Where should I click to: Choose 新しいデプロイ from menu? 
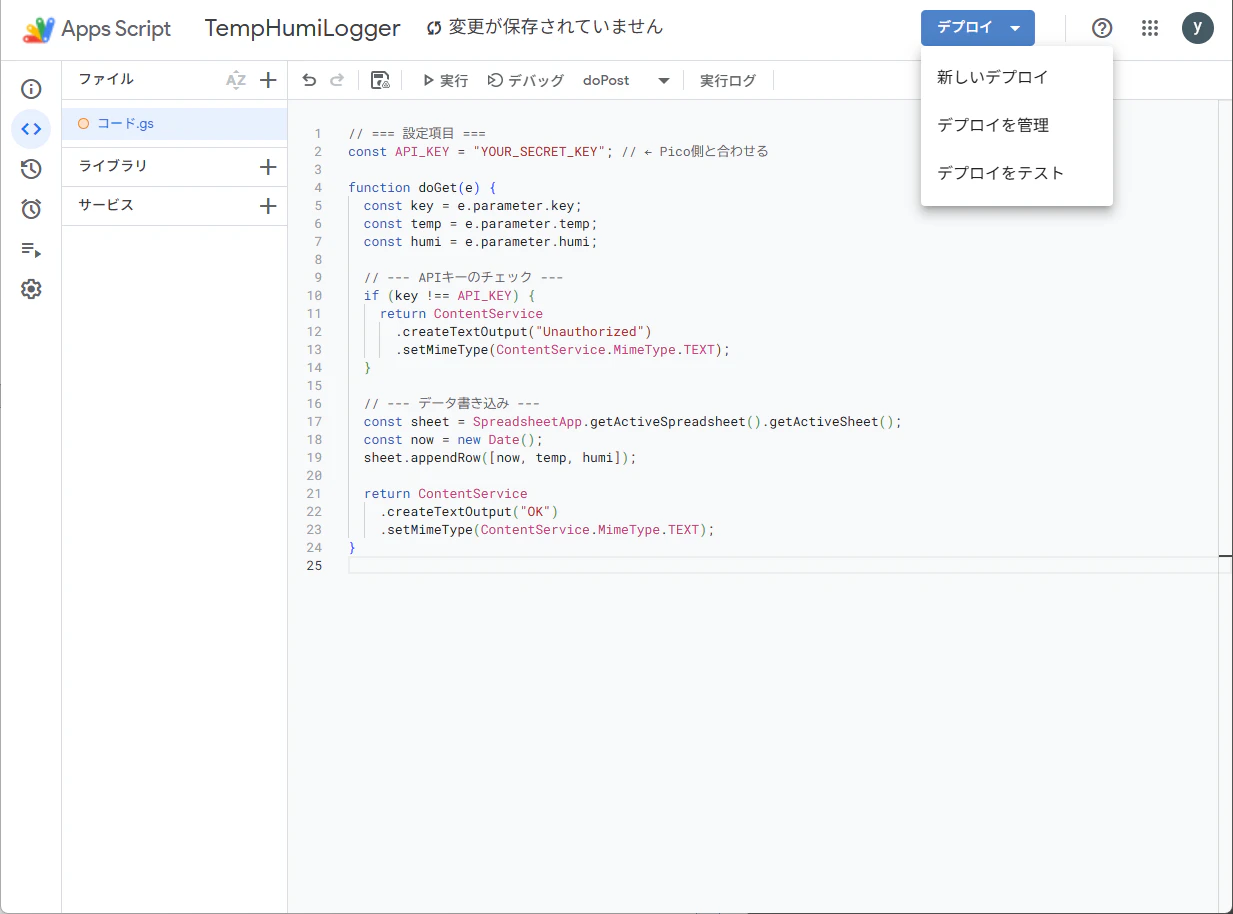point(1017,77)
